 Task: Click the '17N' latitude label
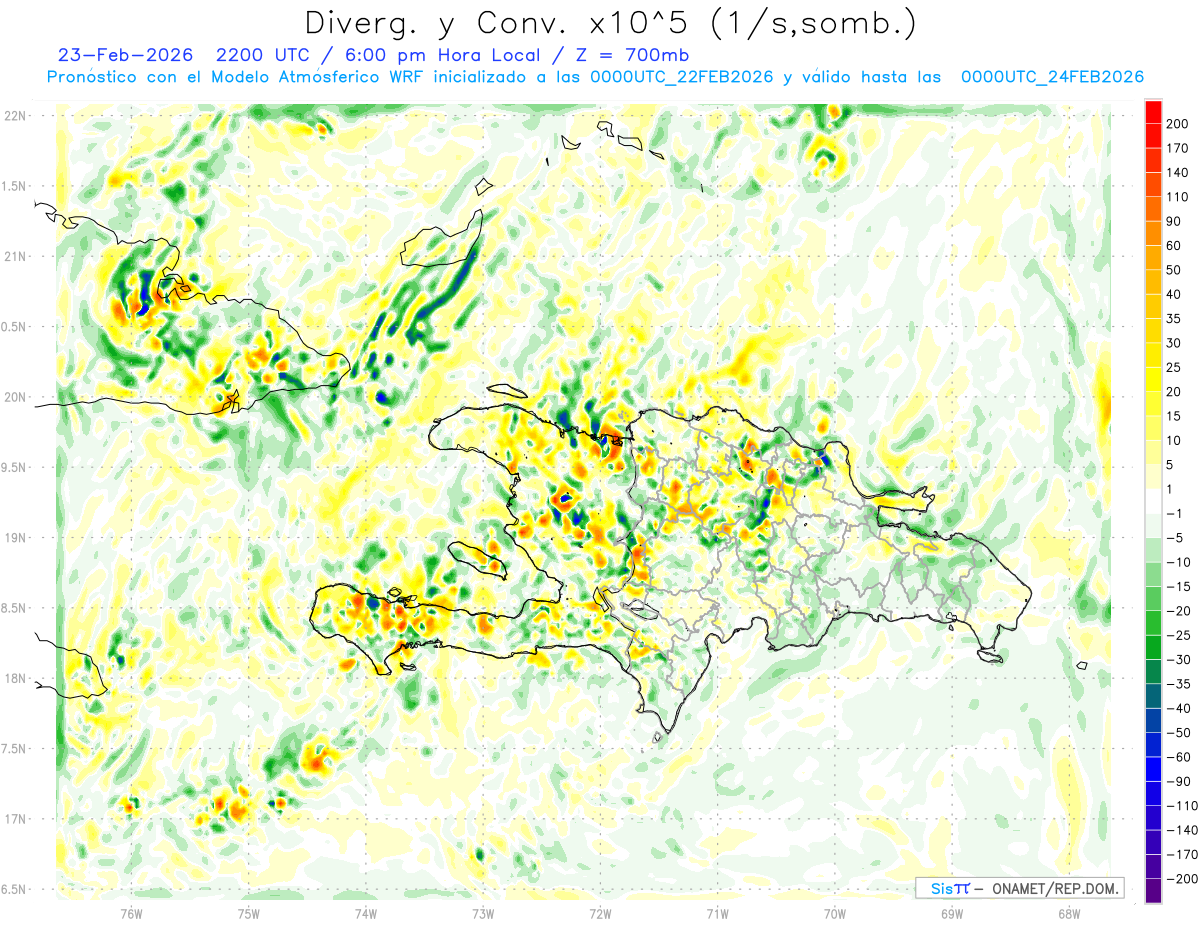tap(13, 819)
